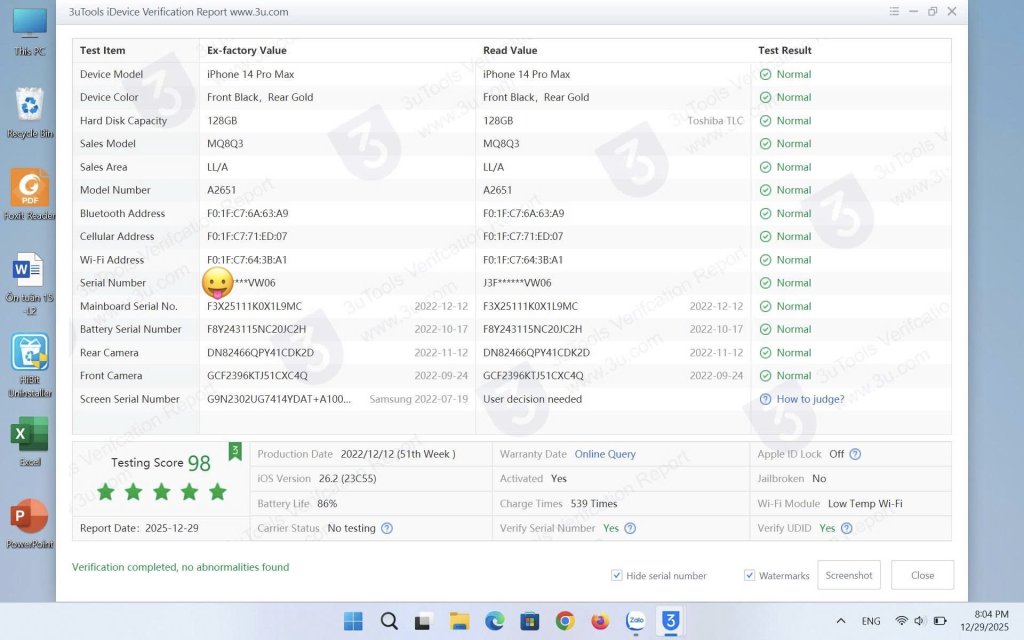Click the Screenshot button
This screenshot has width=1024, height=640.
pyautogui.click(x=849, y=575)
